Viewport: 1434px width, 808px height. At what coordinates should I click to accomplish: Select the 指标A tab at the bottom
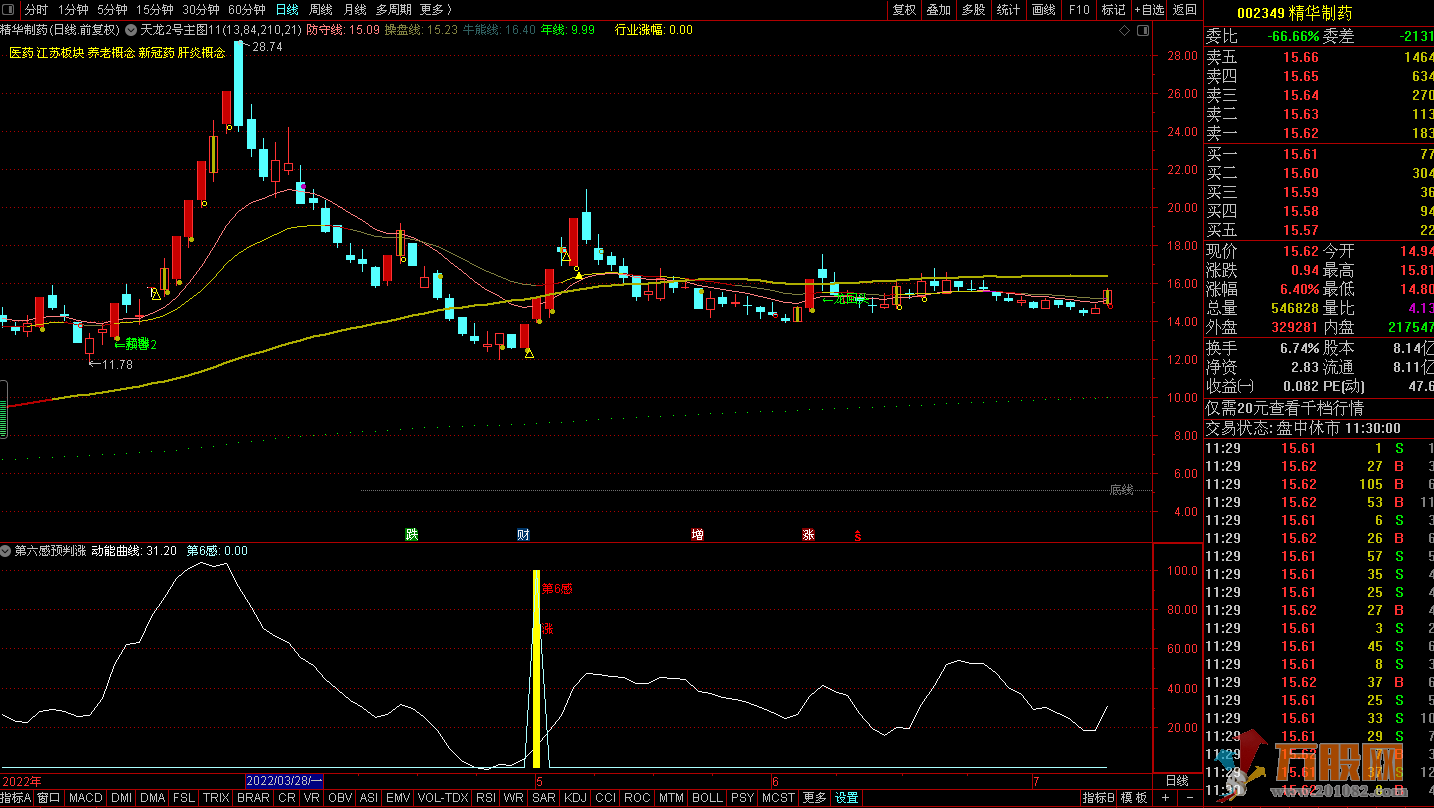pyautogui.click(x=16, y=798)
